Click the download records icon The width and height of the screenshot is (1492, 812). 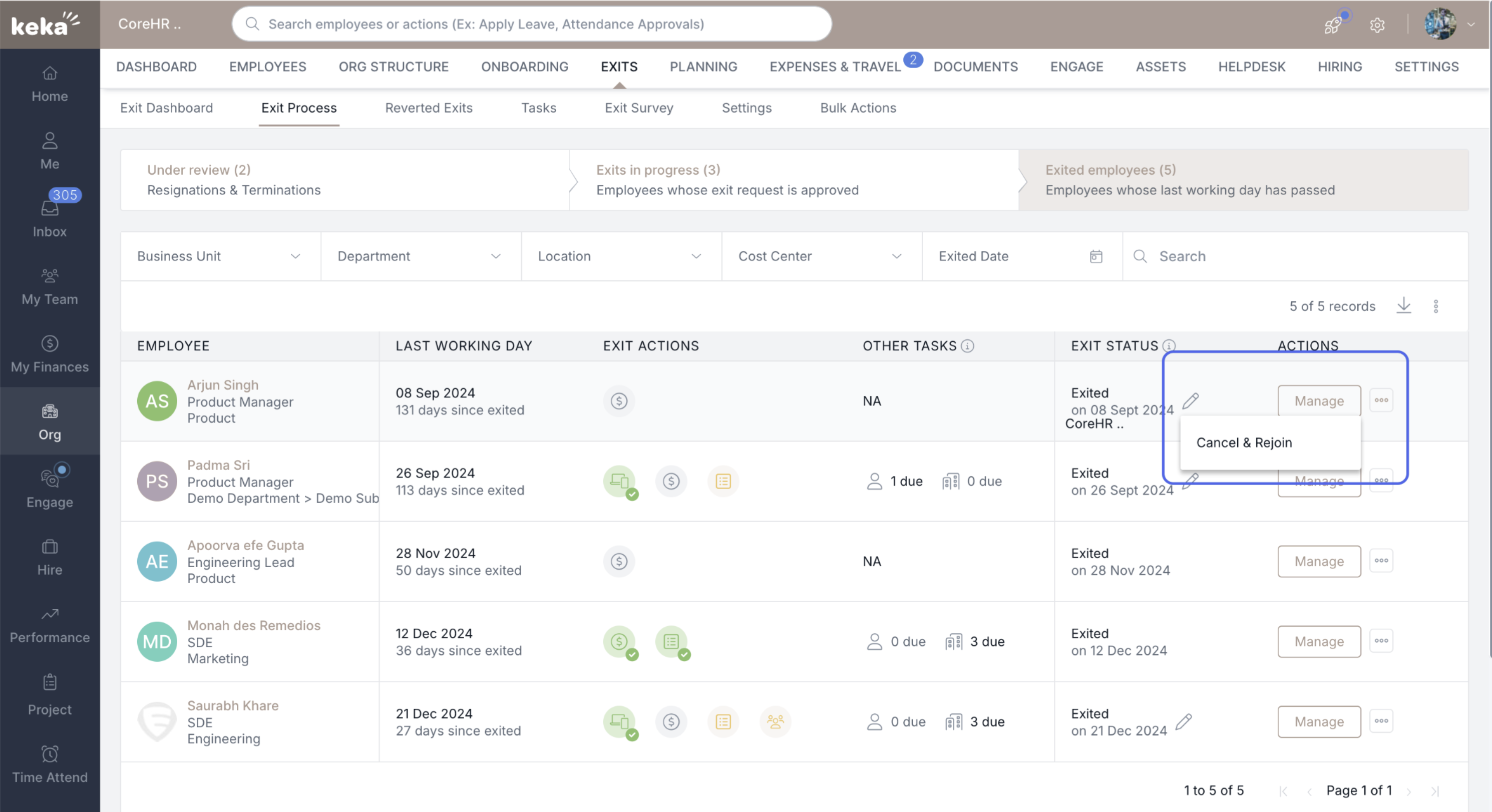tap(1403, 305)
